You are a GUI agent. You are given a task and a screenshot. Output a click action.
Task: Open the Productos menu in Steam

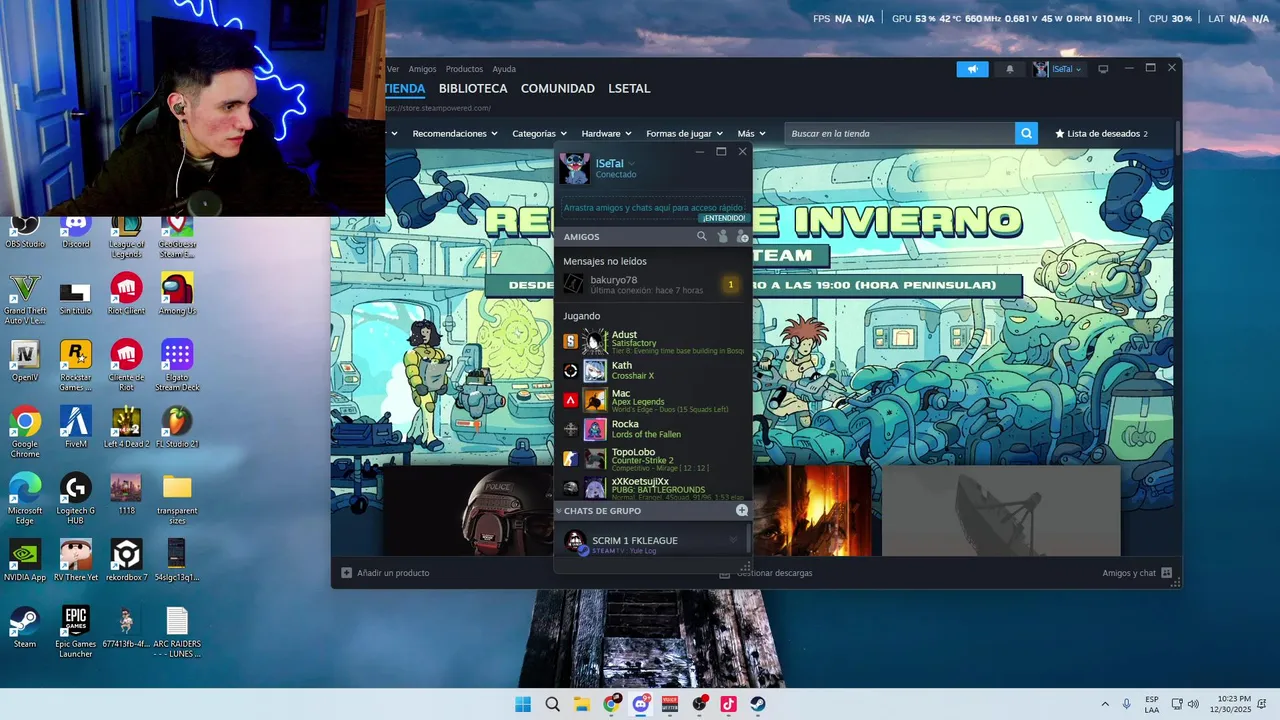464,69
